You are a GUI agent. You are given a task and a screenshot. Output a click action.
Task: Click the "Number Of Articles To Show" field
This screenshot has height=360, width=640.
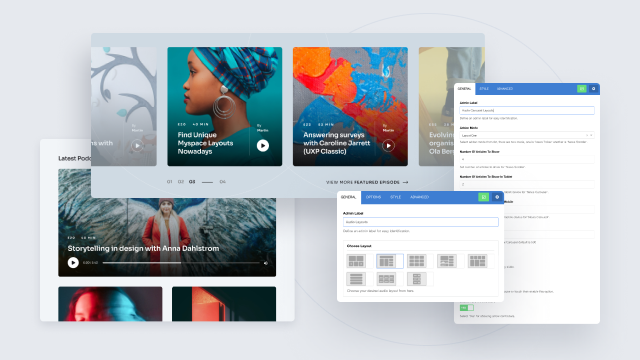[527, 160]
